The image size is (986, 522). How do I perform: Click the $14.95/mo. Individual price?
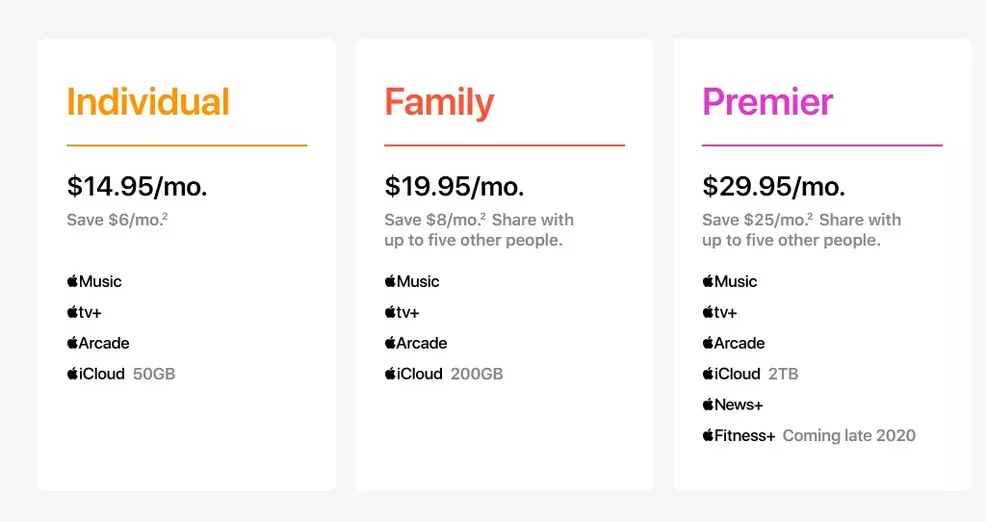pos(137,186)
